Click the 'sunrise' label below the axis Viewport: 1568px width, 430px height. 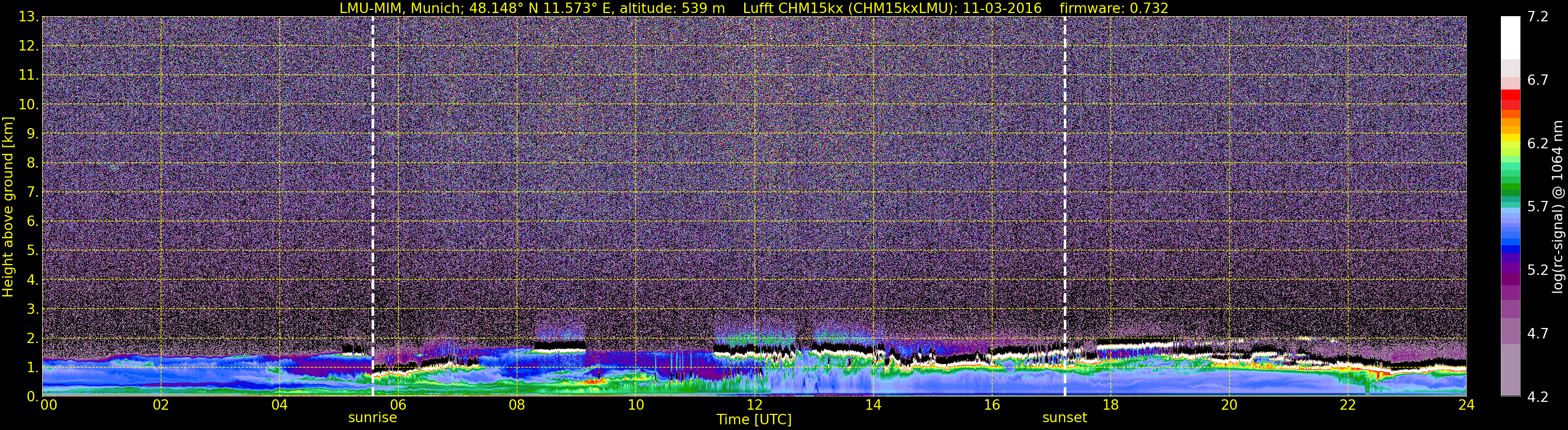(x=373, y=418)
